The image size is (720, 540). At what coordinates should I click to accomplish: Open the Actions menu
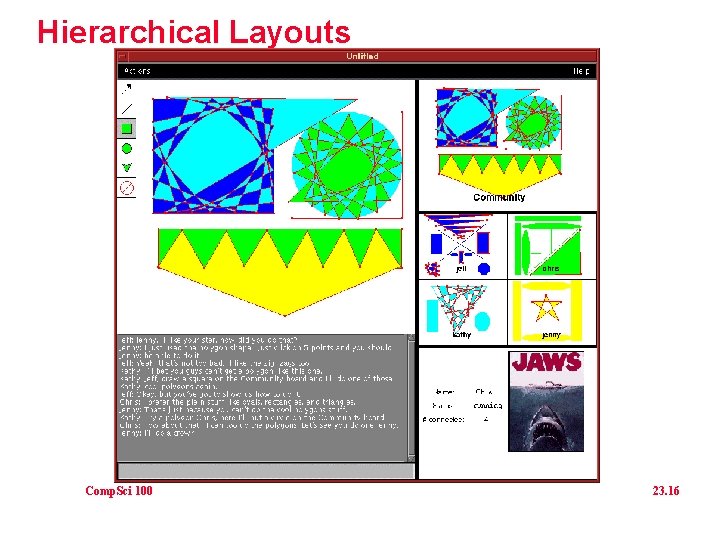coord(137,71)
